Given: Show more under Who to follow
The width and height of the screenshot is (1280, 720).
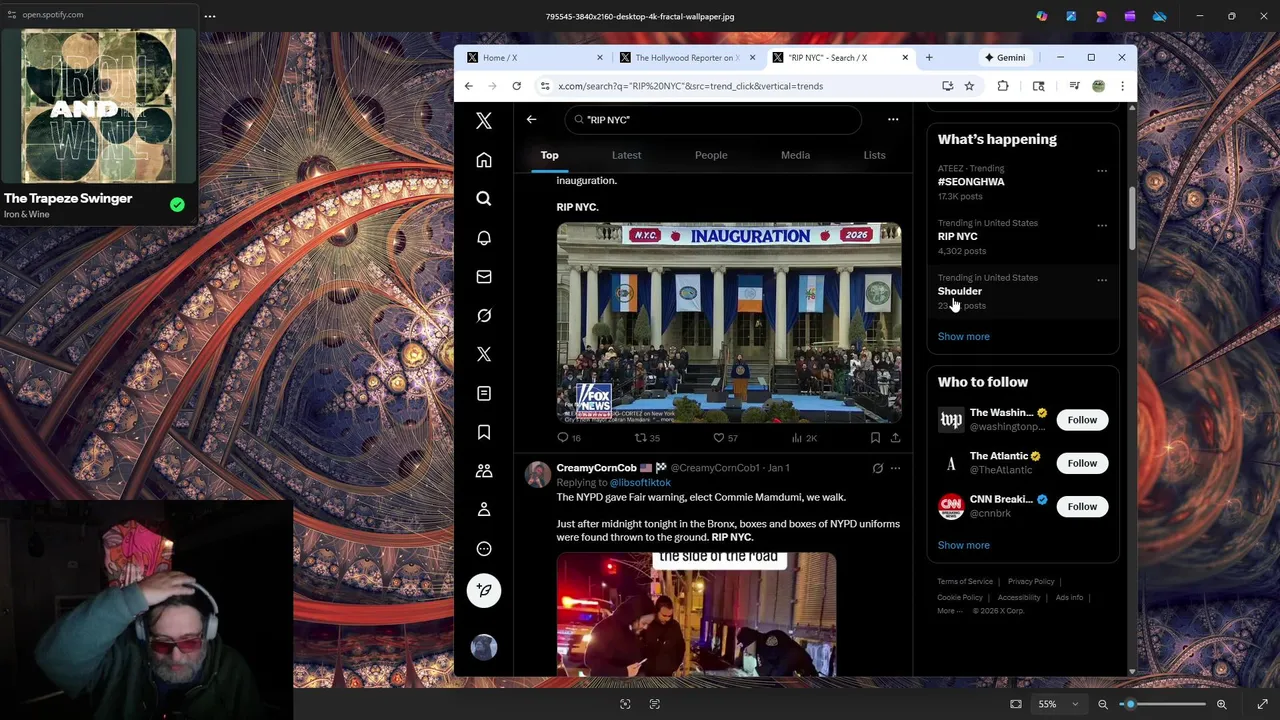Looking at the screenshot, I should tap(963, 546).
